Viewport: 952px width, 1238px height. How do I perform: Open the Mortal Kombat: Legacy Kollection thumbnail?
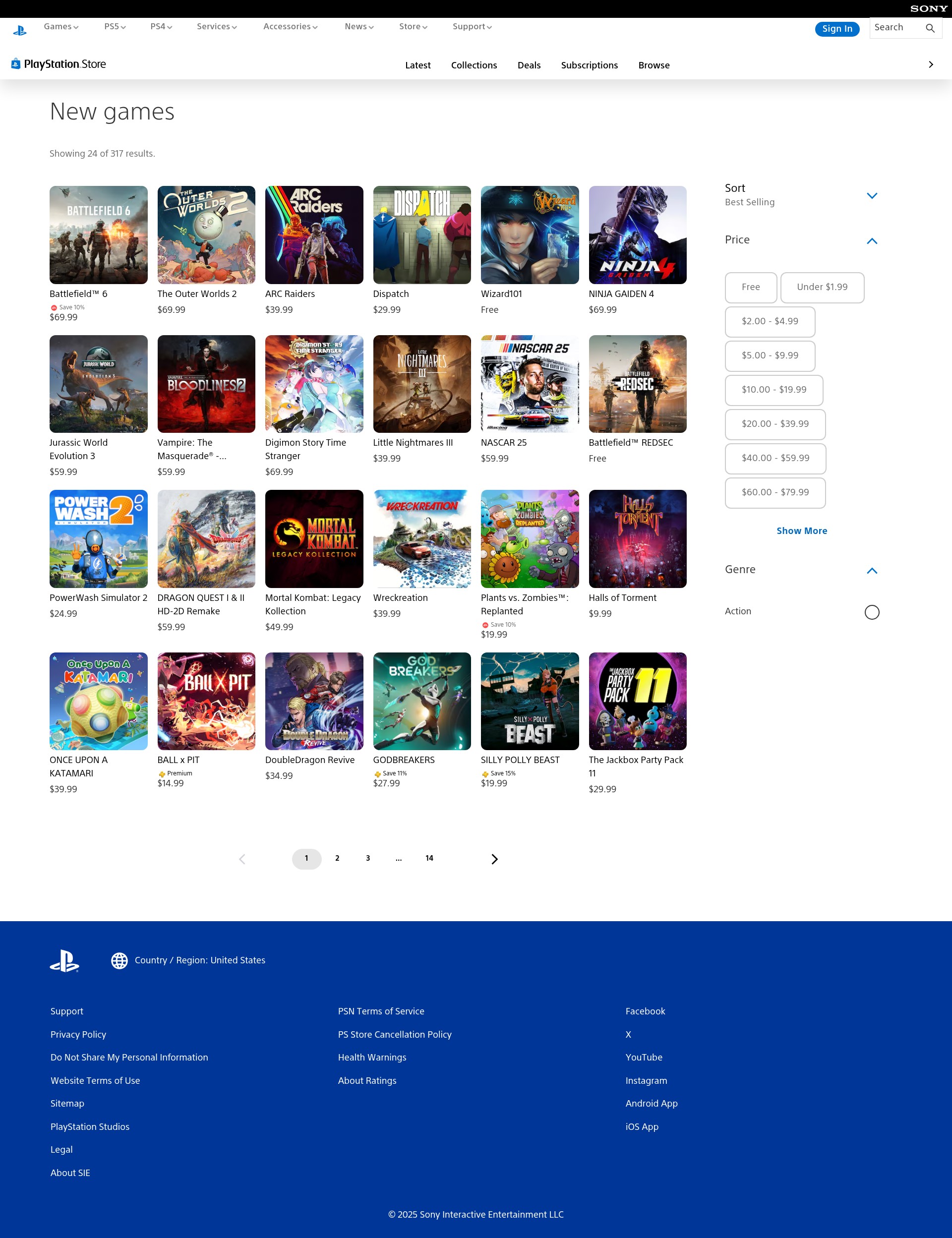[x=314, y=539]
